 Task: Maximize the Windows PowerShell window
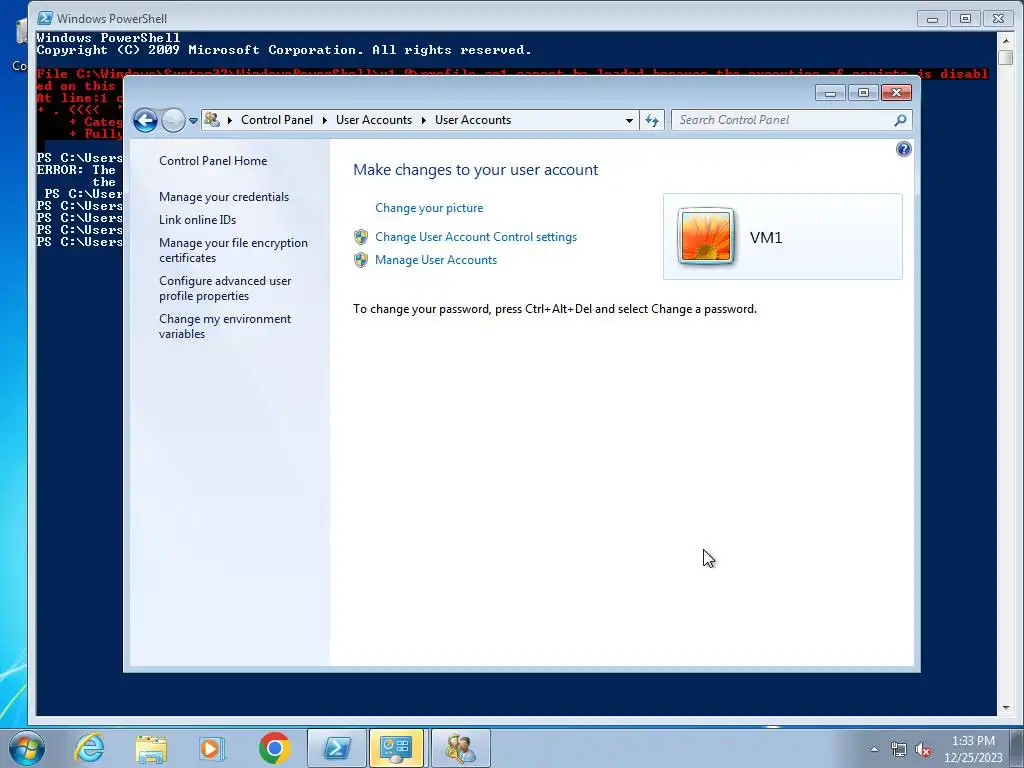point(965,19)
